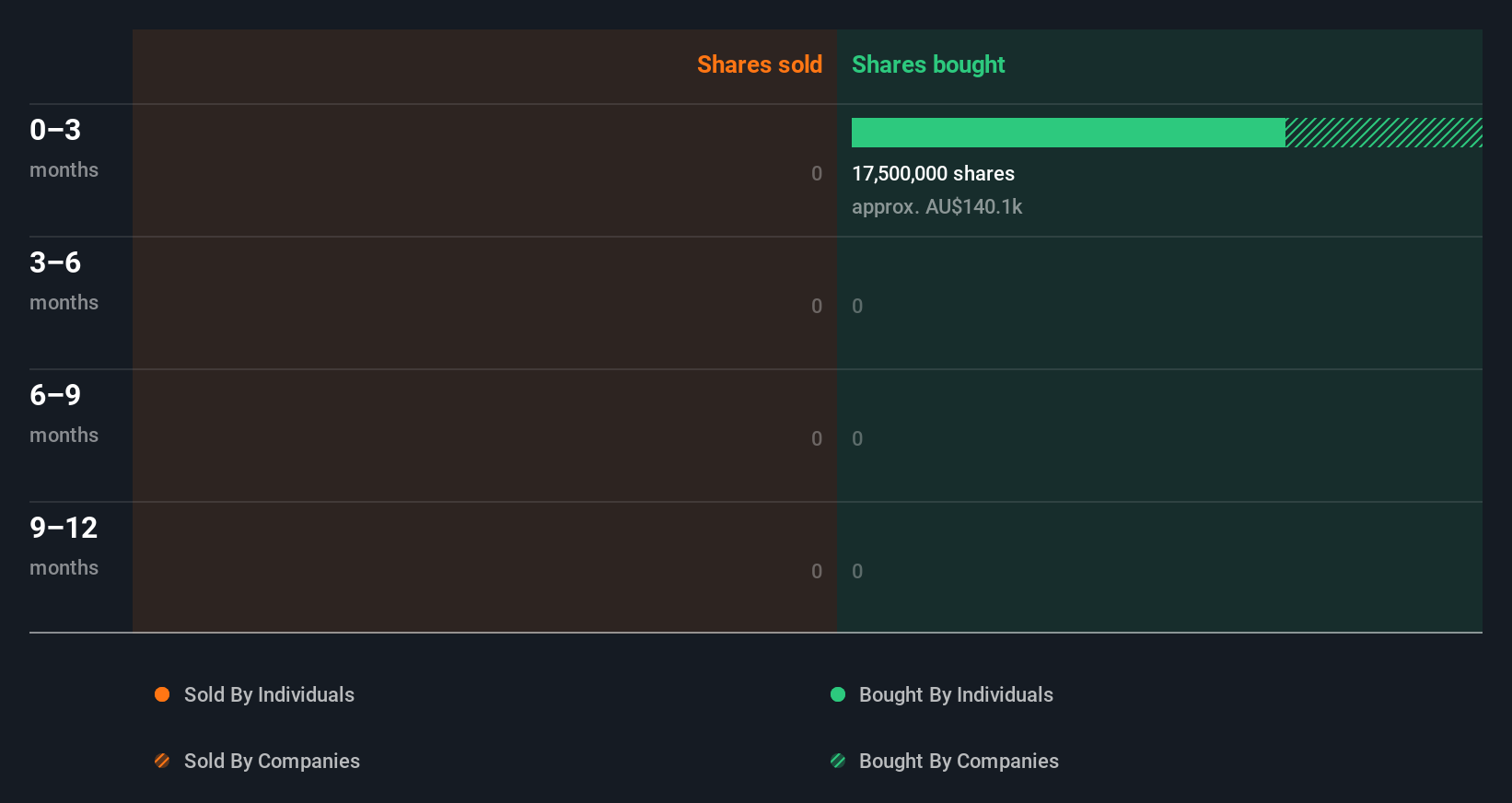
Task: Select the Sold By Companies legend label
Action: (x=272, y=761)
